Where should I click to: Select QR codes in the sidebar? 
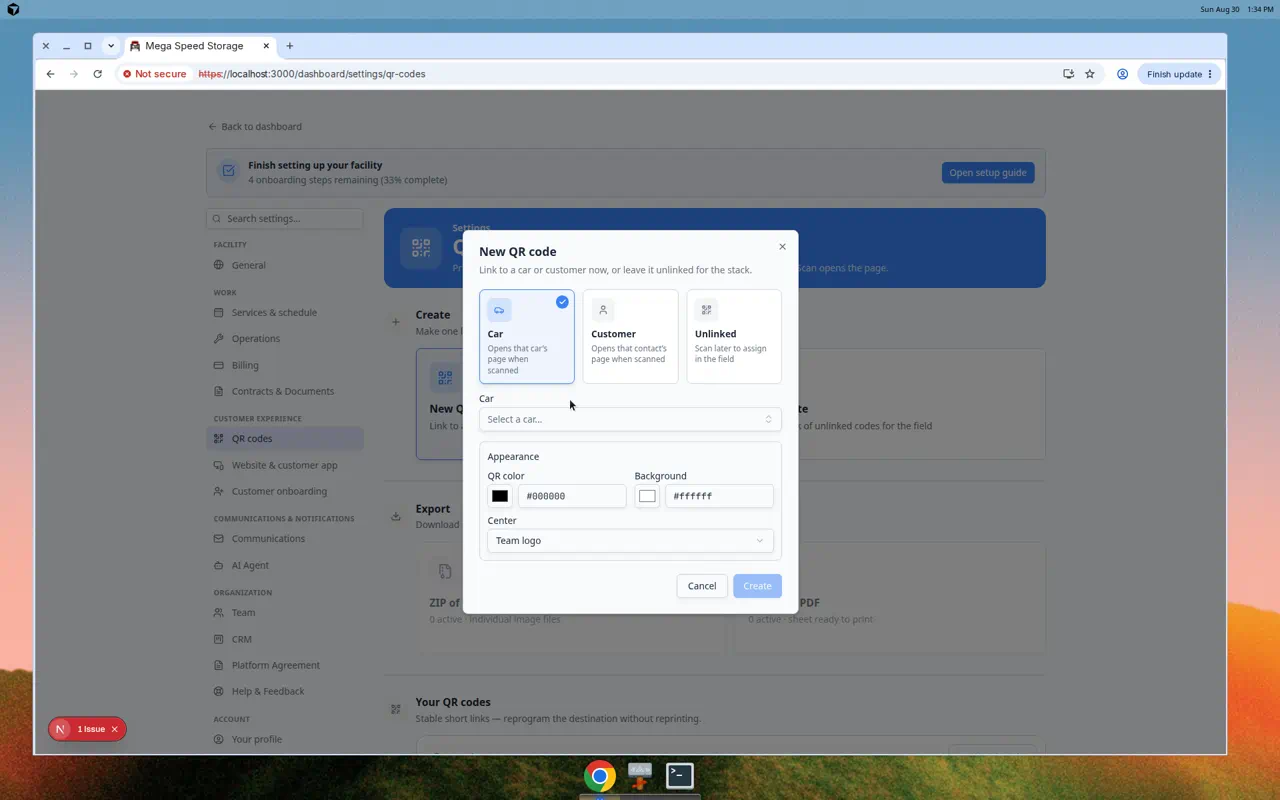point(285,438)
